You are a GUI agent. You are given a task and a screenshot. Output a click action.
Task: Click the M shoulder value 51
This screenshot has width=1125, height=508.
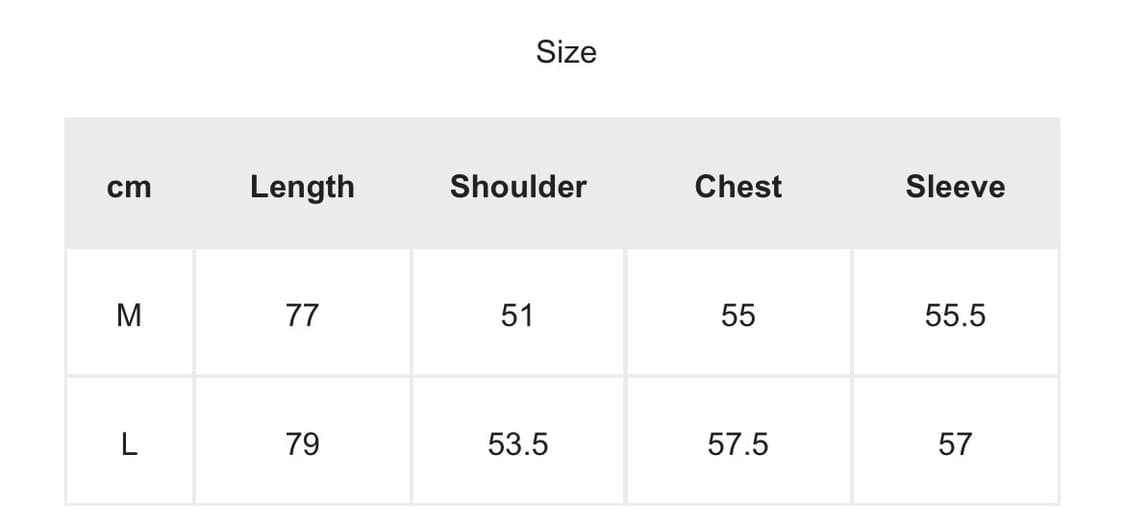tap(517, 315)
